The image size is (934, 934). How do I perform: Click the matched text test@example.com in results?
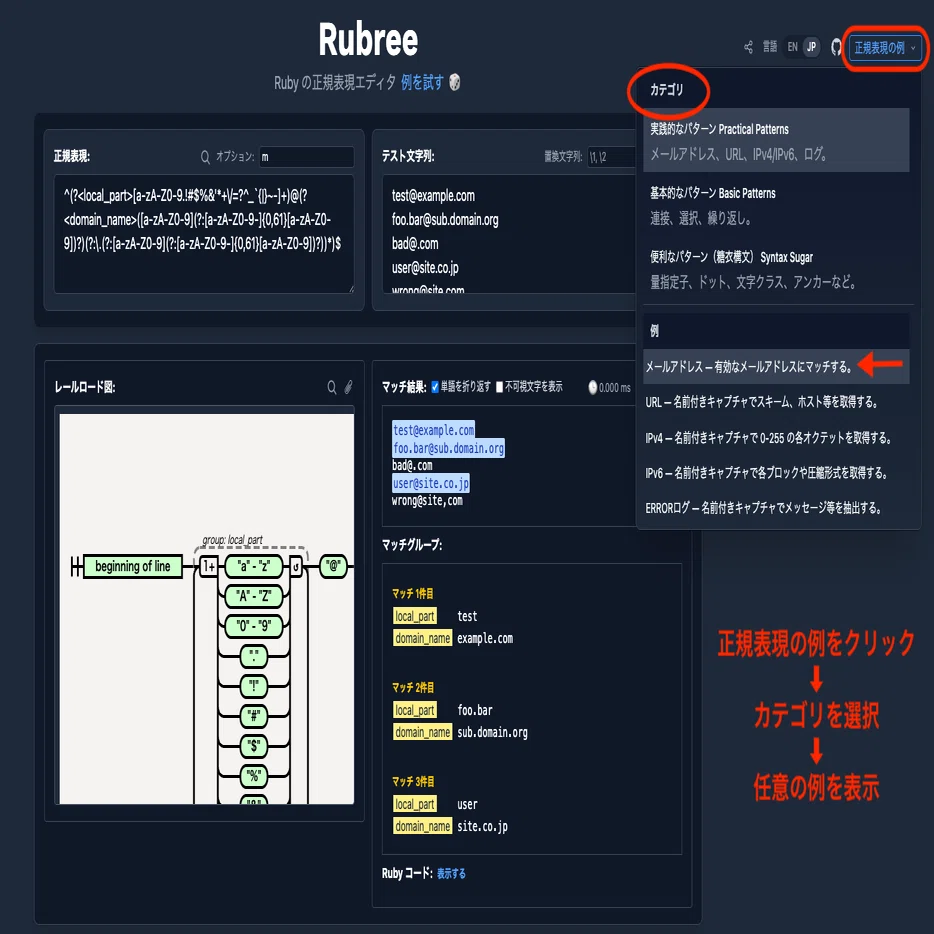(433, 429)
